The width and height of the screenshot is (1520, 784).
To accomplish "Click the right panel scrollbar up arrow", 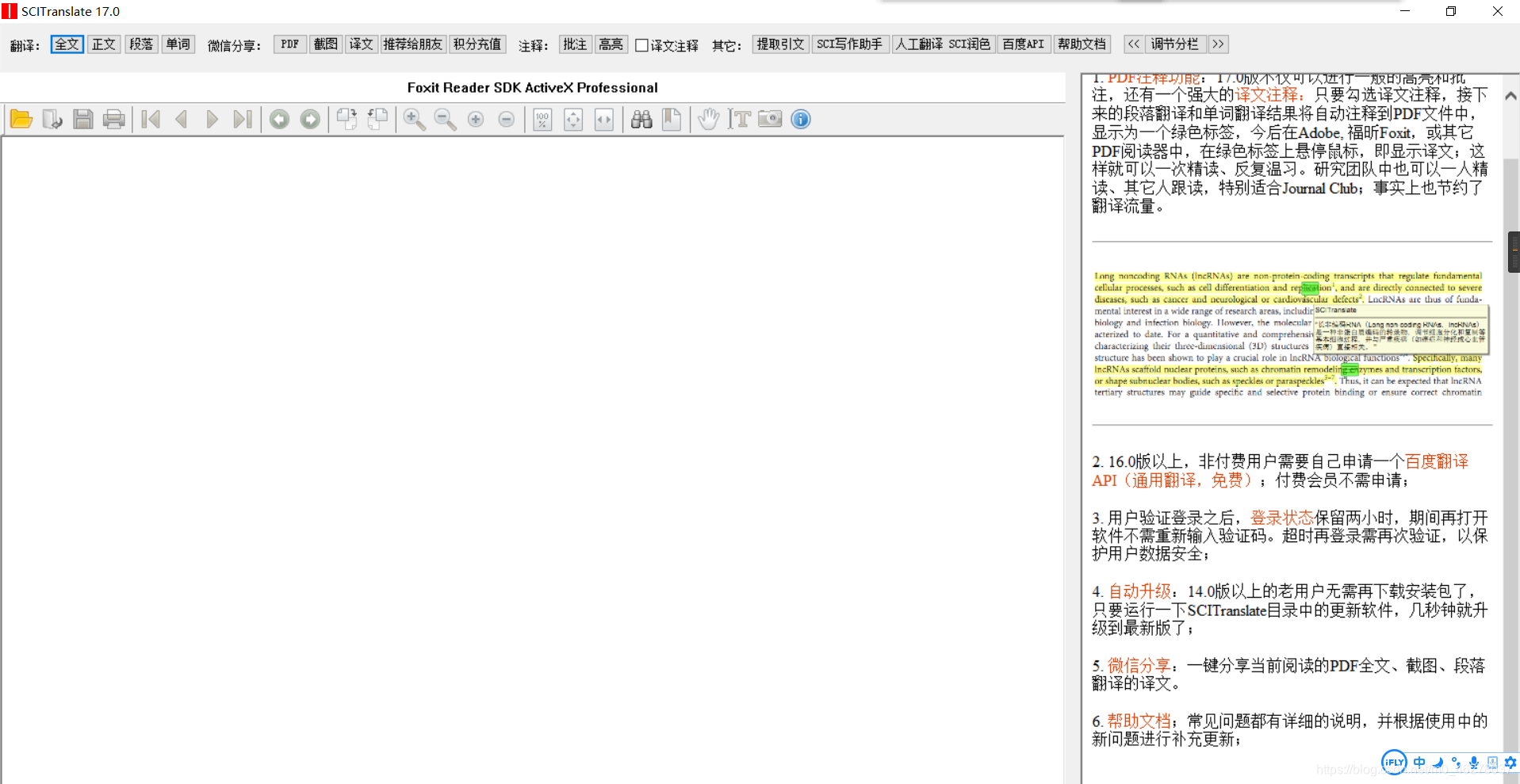I will click(1511, 96).
